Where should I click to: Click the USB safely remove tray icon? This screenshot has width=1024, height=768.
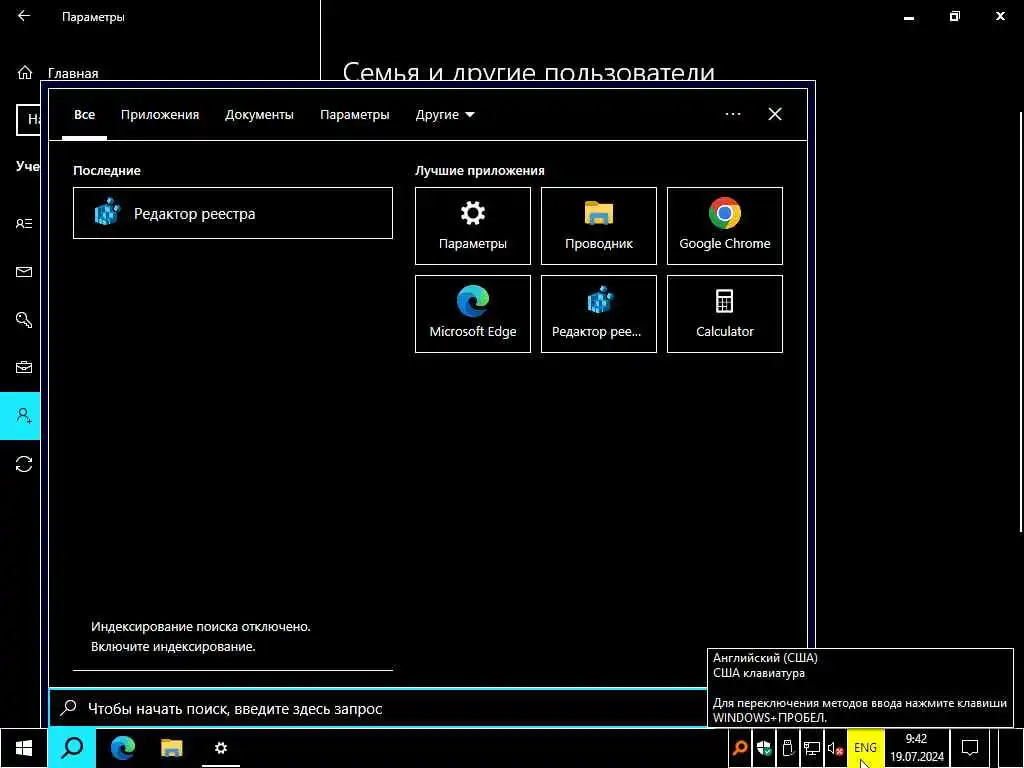788,748
